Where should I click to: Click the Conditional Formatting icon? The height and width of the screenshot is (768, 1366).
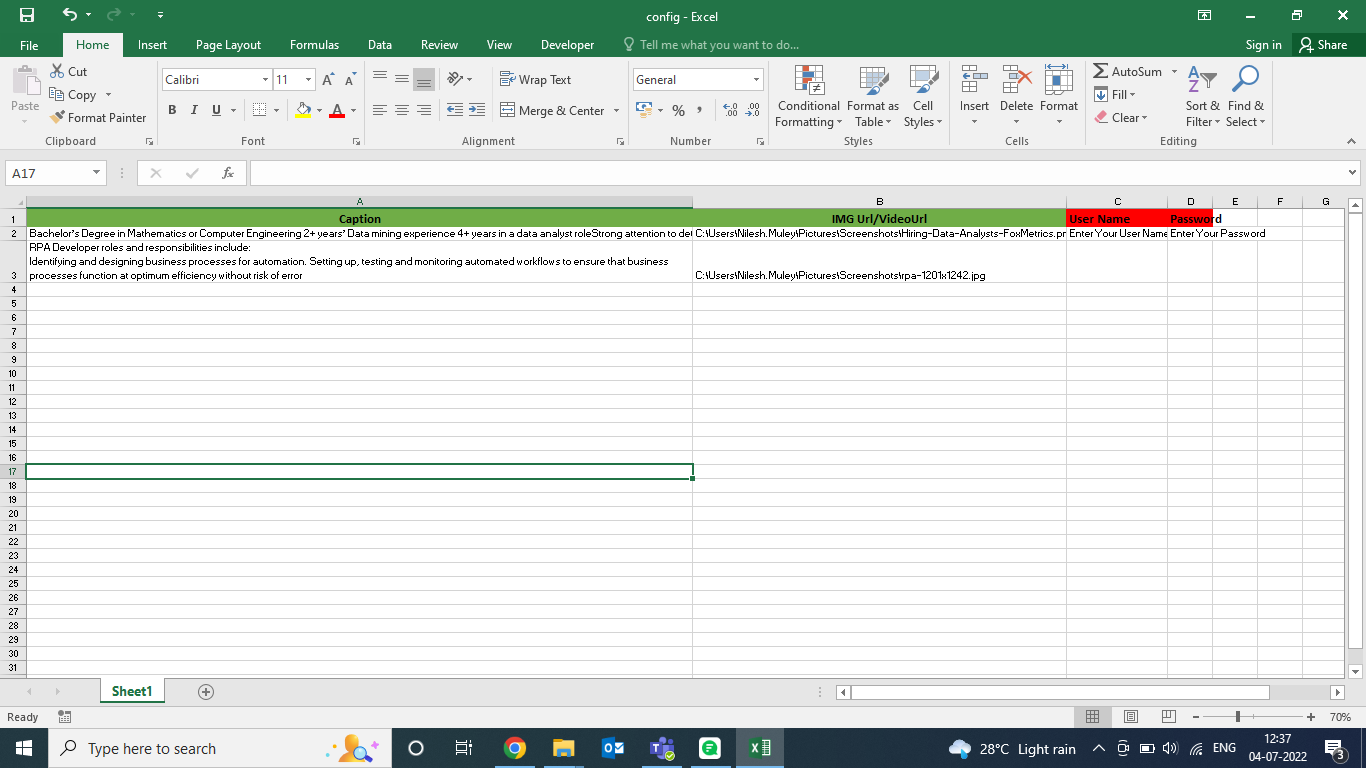(808, 81)
